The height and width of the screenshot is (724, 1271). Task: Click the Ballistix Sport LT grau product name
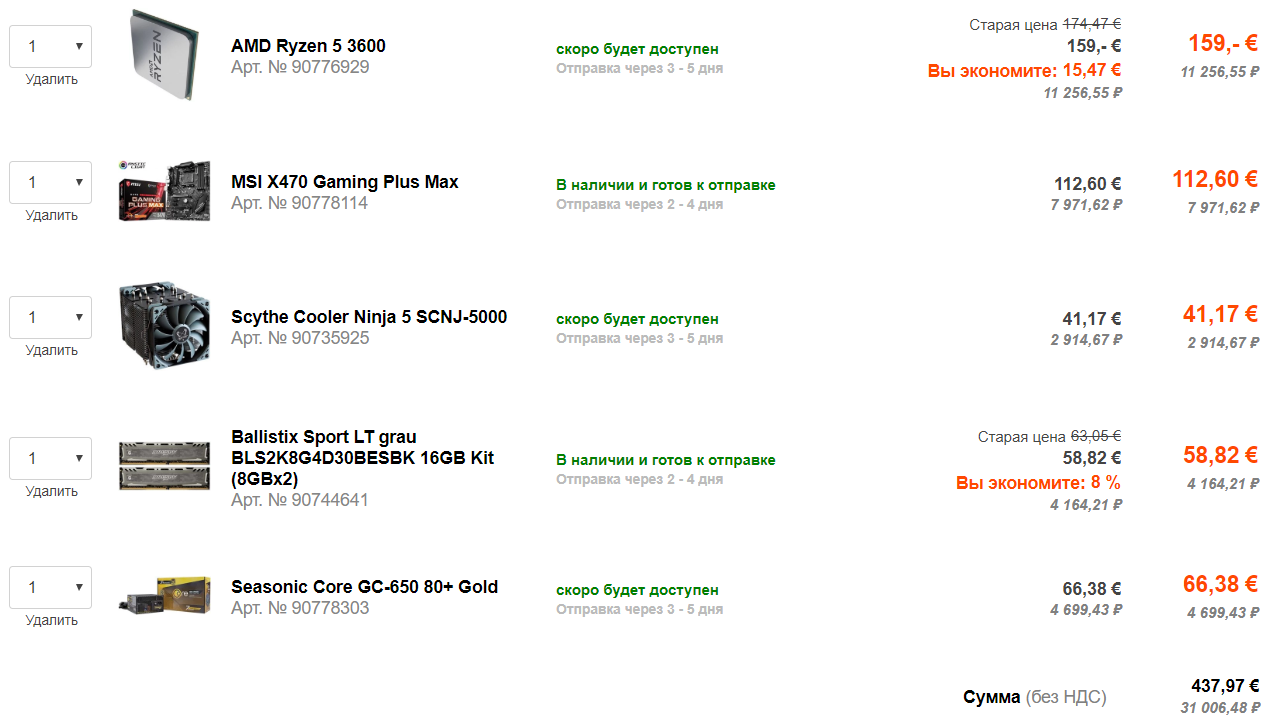tap(324, 437)
